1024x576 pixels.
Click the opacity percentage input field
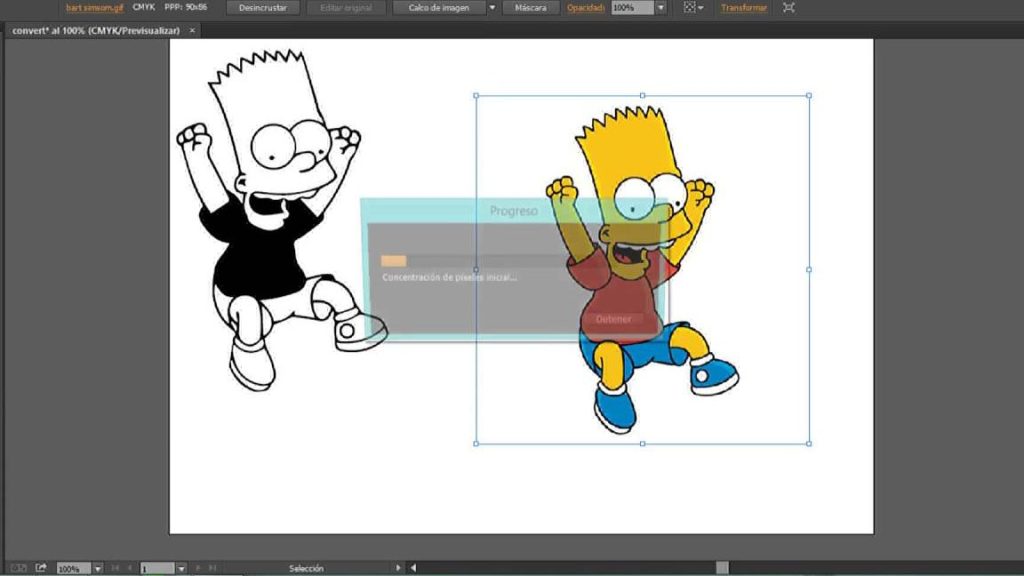coord(632,8)
